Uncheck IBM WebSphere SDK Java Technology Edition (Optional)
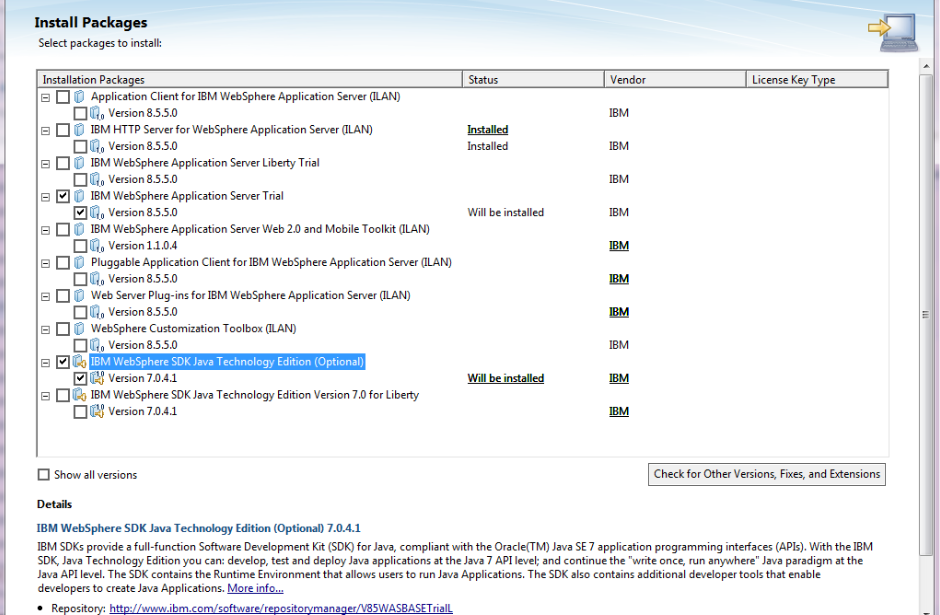 (x=63, y=362)
